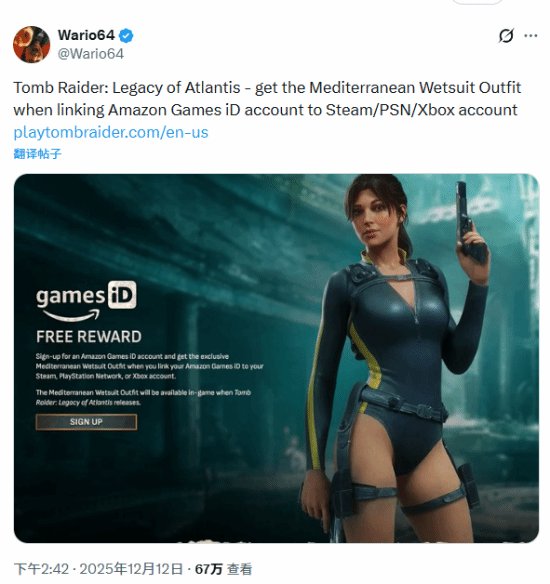This screenshot has width=550, height=584.
Task: Open Wario64's profile avatar picture
Action: click(31, 44)
